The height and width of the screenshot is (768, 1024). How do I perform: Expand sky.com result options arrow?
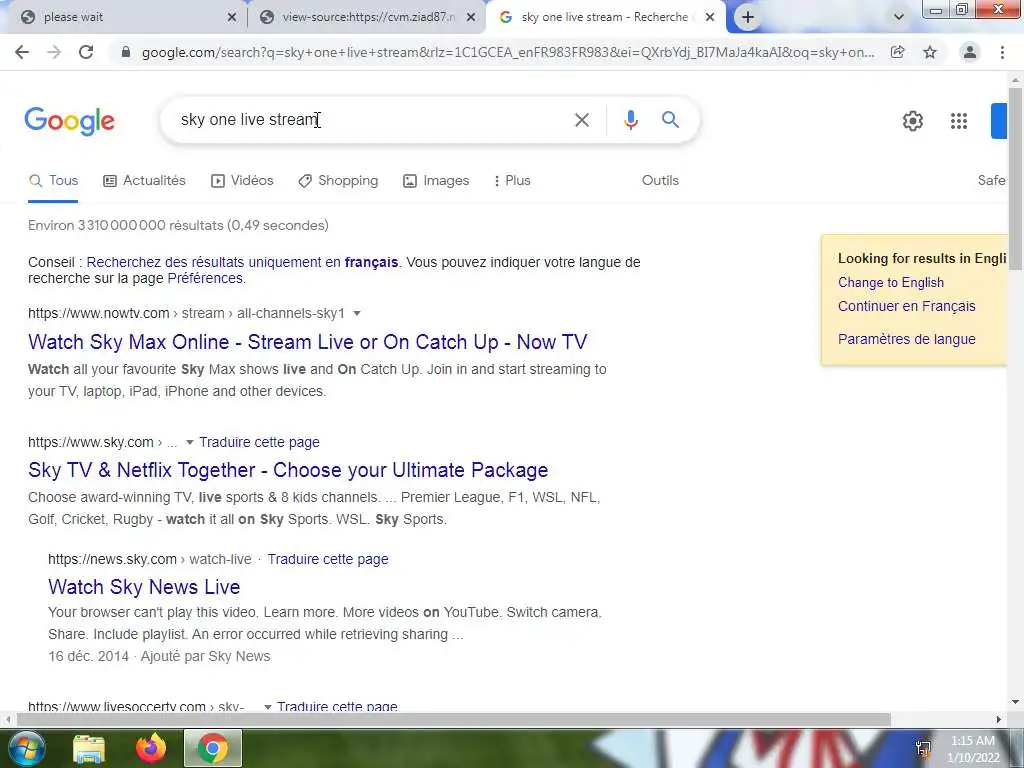(189, 442)
